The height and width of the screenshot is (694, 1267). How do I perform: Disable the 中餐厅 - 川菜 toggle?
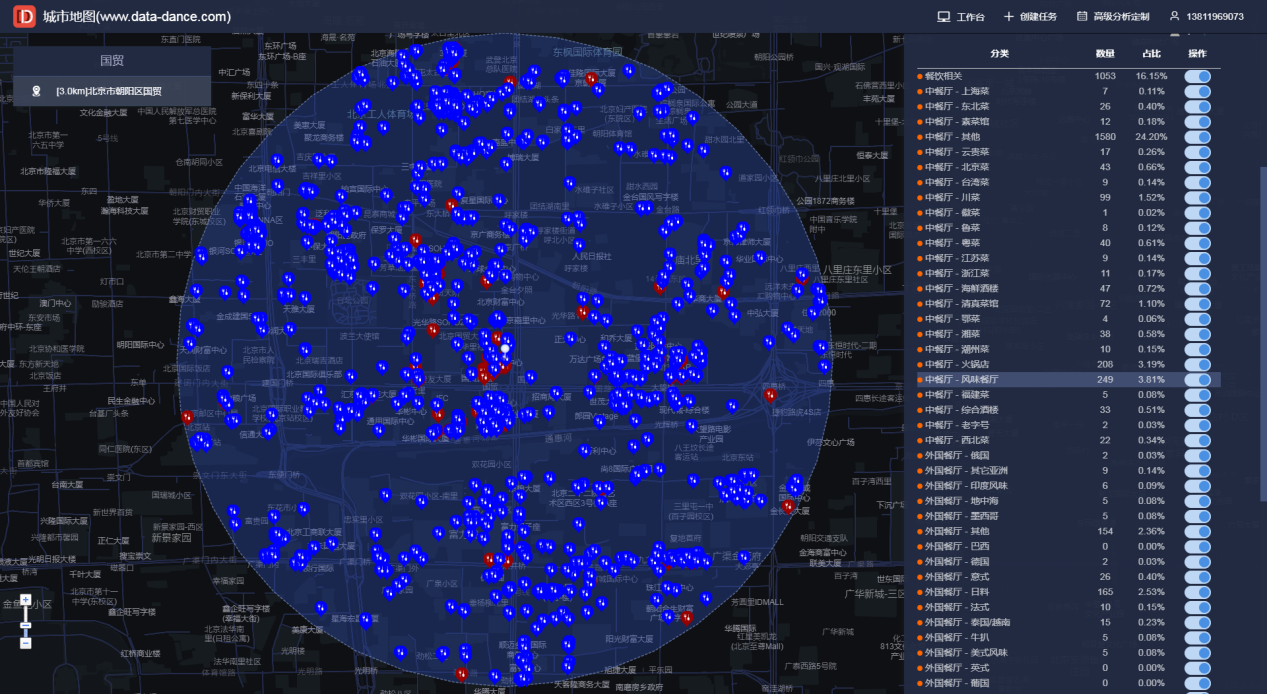tap(1197, 198)
